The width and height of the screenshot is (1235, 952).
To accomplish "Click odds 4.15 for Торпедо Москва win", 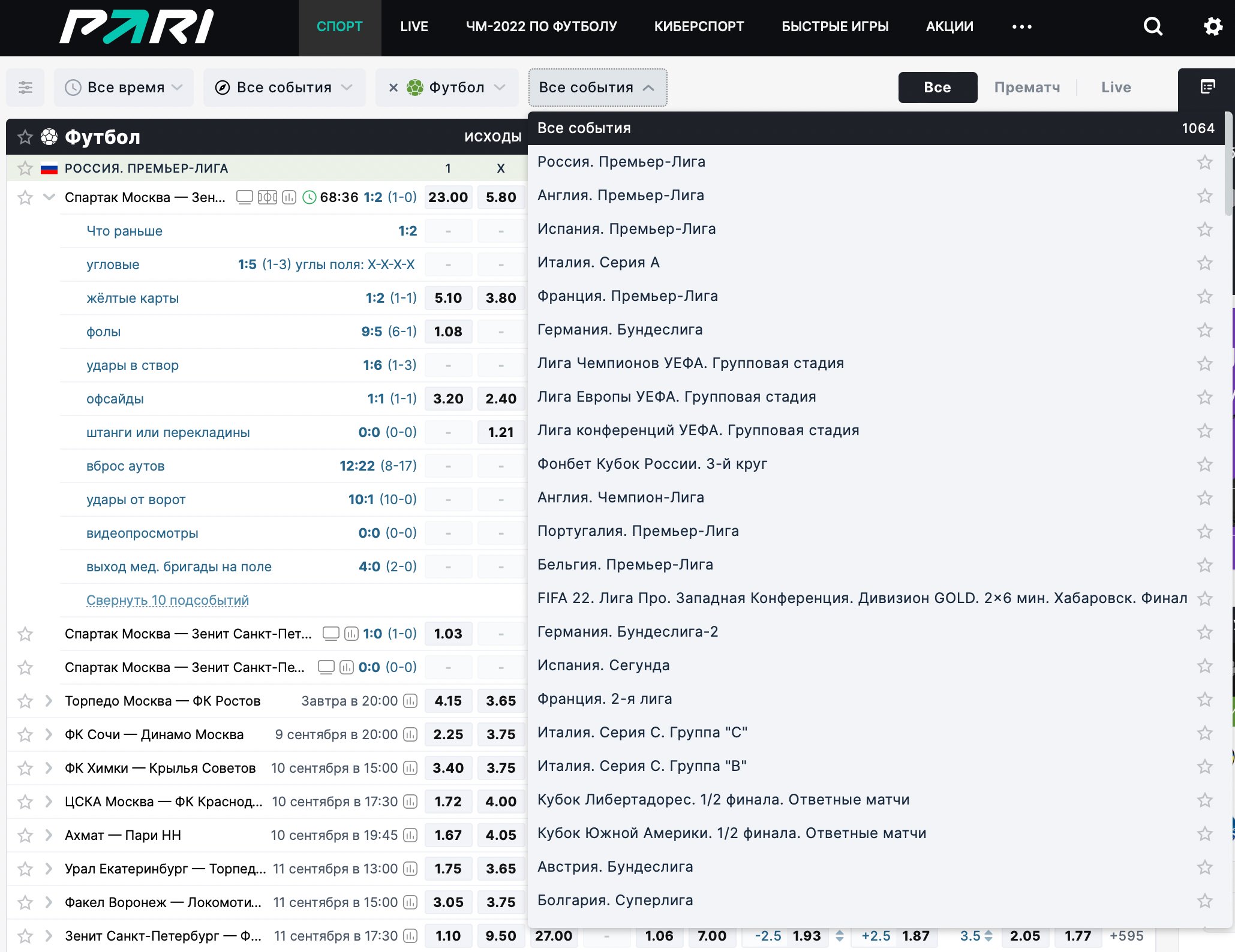I will [x=448, y=701].
